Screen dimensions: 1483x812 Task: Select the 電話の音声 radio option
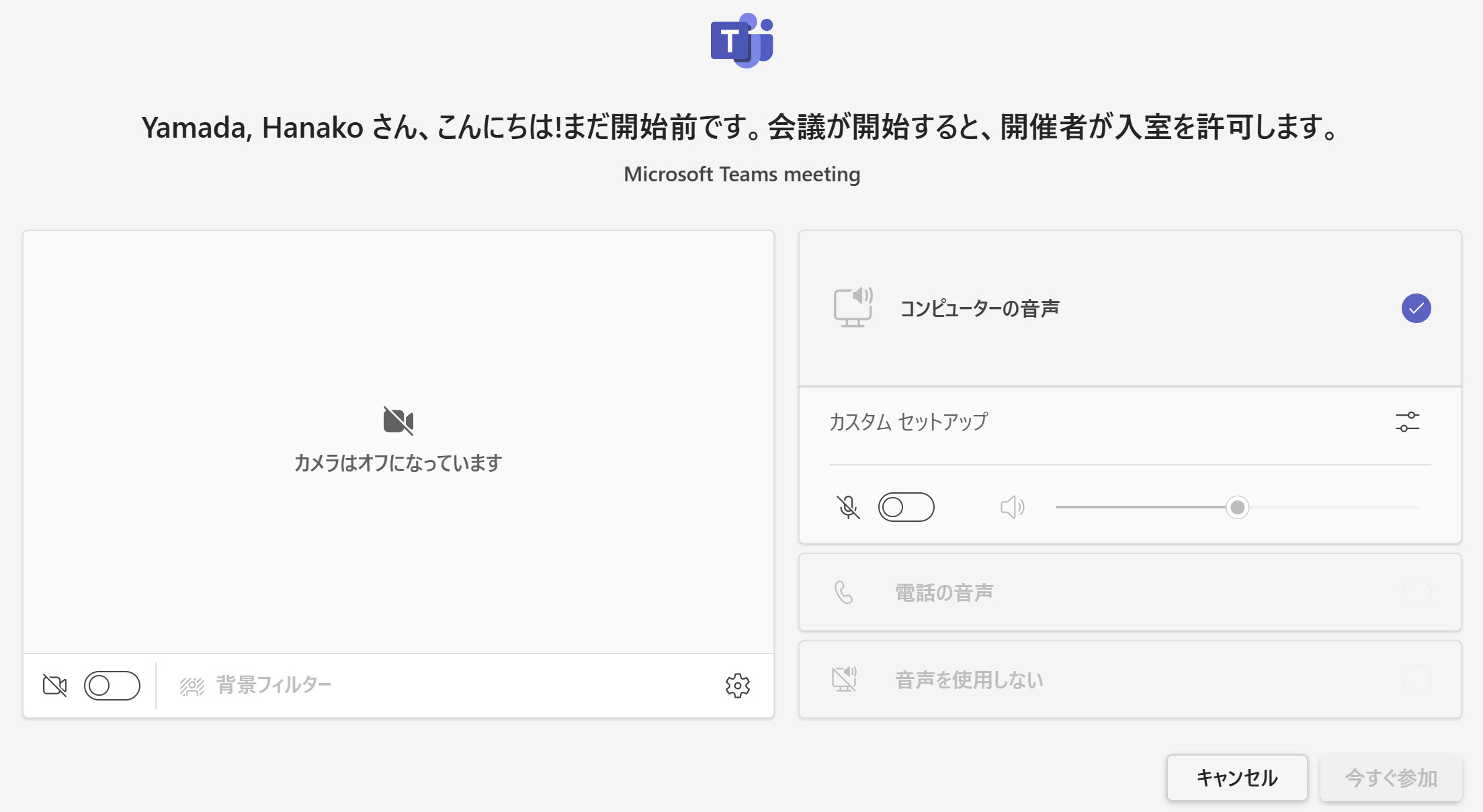(1416, 592)
